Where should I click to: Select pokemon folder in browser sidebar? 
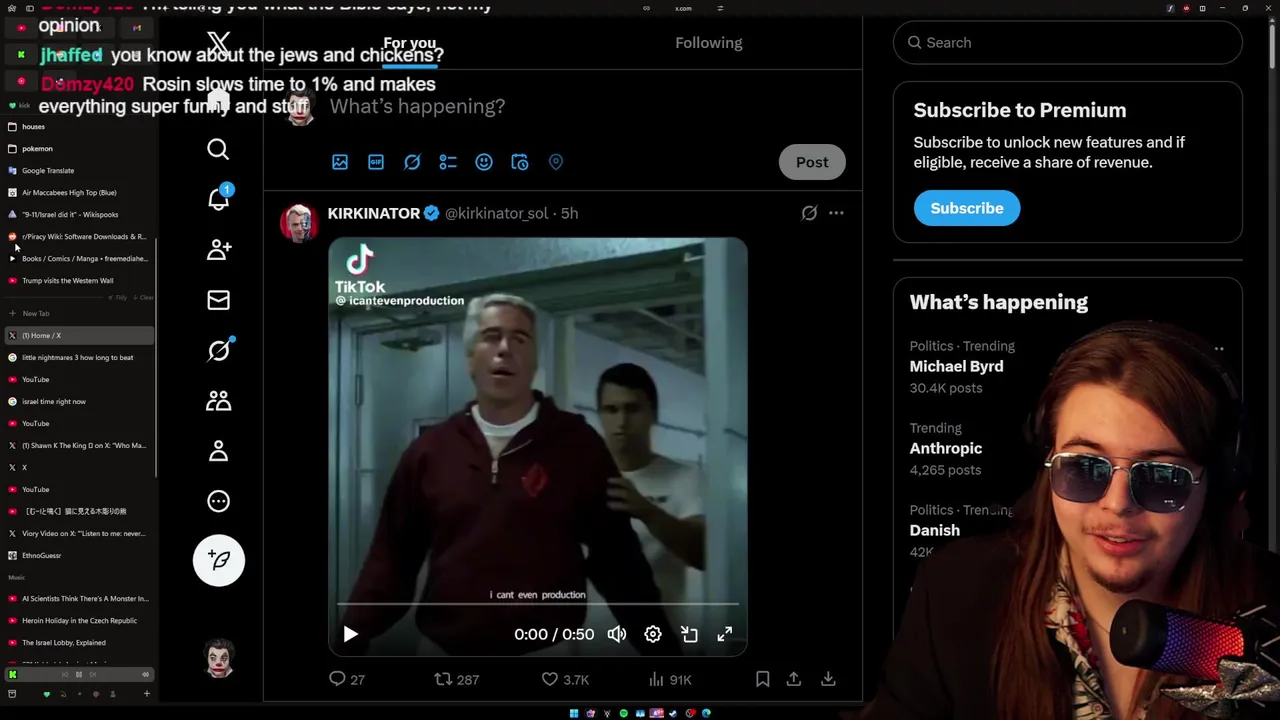79,148
